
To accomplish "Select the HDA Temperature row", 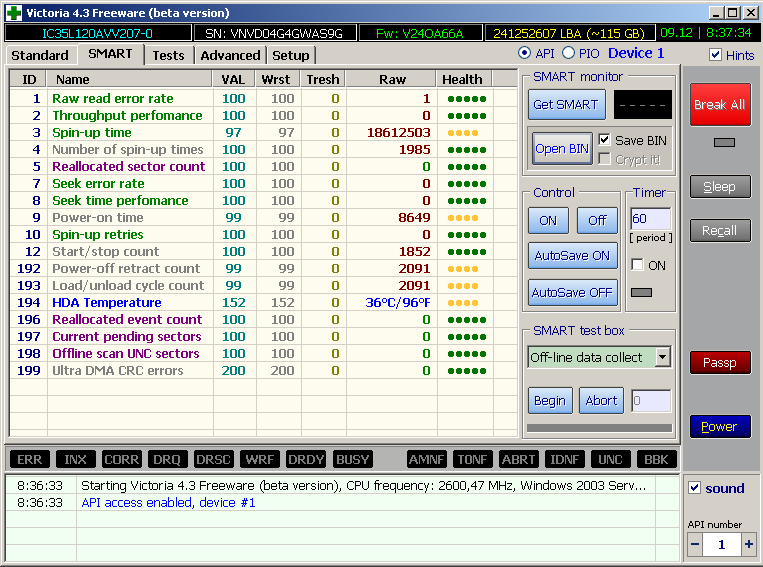I will click(106, 302).
